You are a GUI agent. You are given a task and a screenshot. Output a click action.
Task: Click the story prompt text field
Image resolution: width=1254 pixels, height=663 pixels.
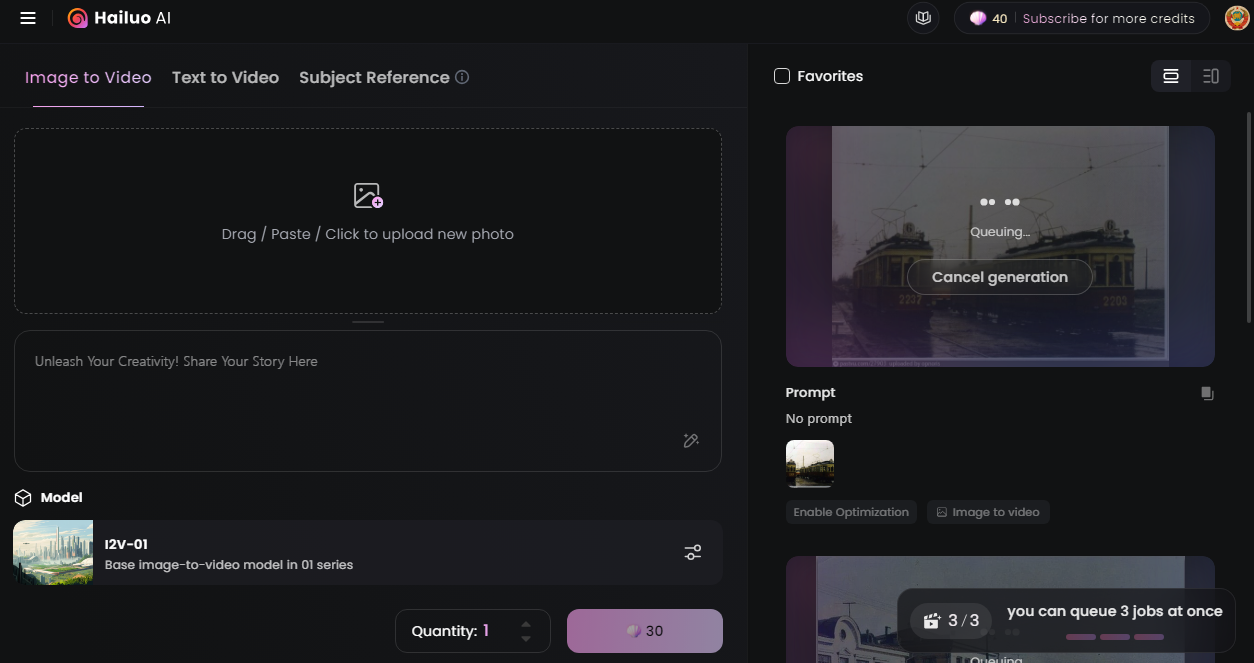pos(368,401)
